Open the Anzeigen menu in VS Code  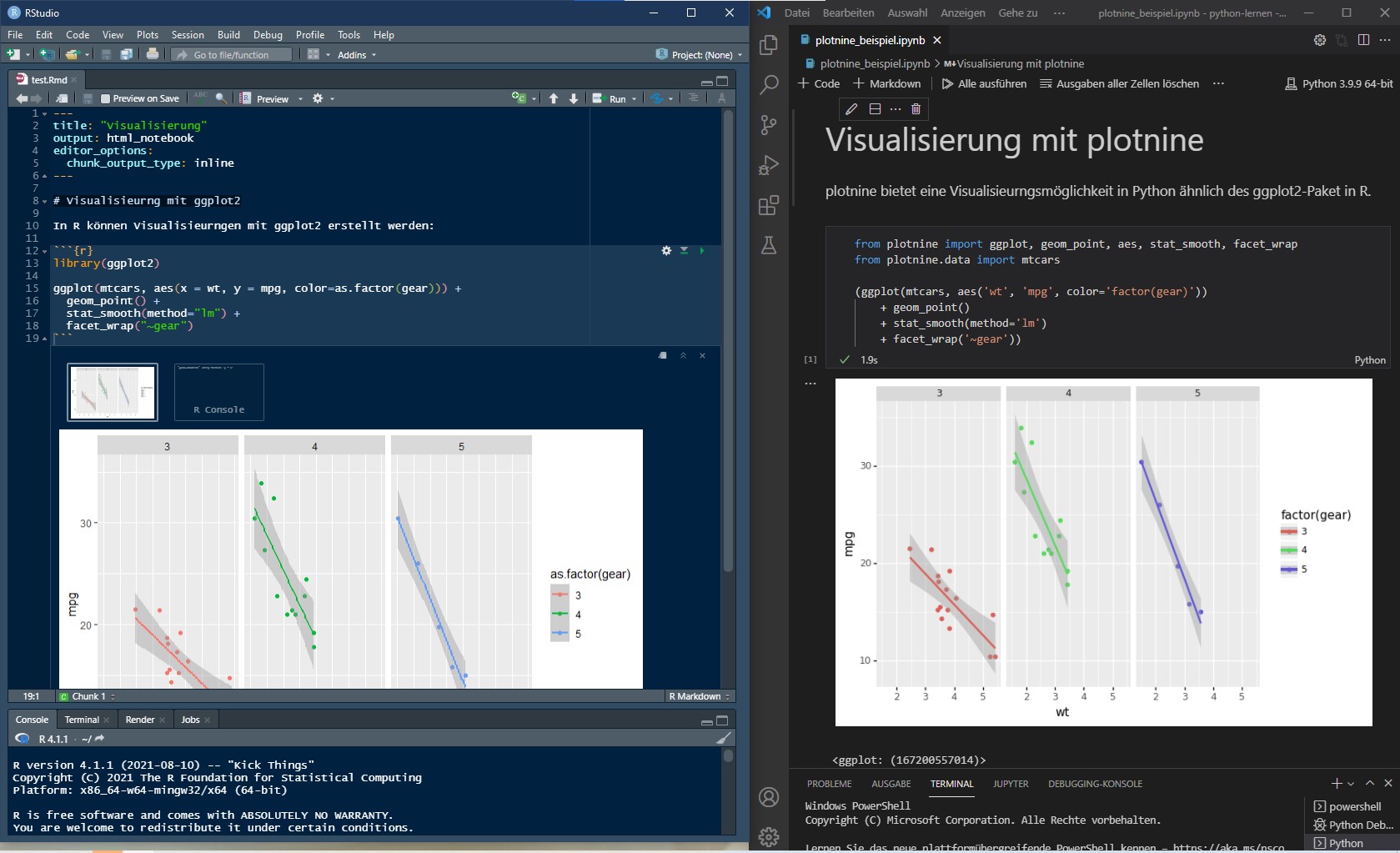(x=962, y=13)
